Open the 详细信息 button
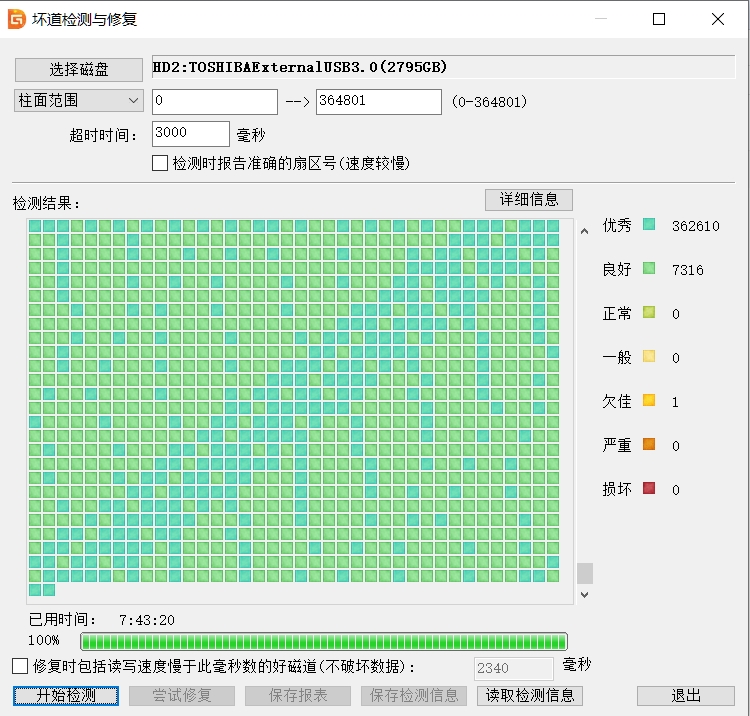The height and width of the screenshot is (716, 750). pyautogui.click(x=529, y=199)
